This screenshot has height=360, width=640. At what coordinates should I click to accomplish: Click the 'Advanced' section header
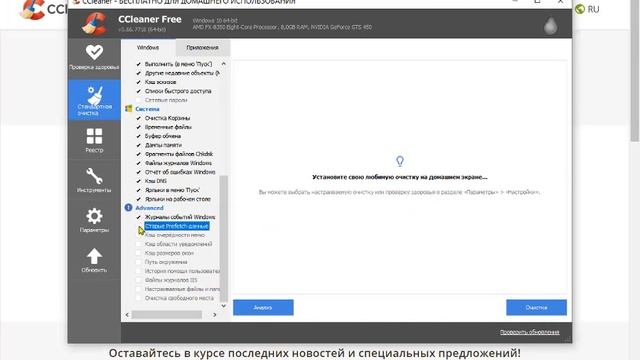pyautogui.click(x=149, y=208)
